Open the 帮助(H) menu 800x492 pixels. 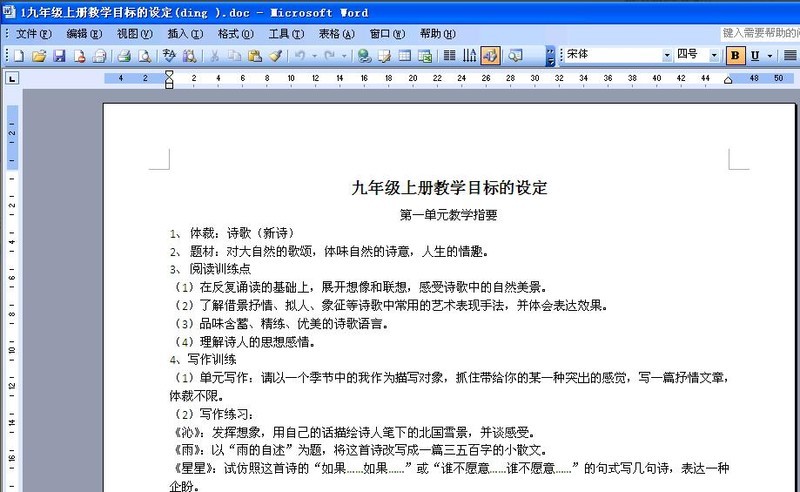(x=438, y=34)
